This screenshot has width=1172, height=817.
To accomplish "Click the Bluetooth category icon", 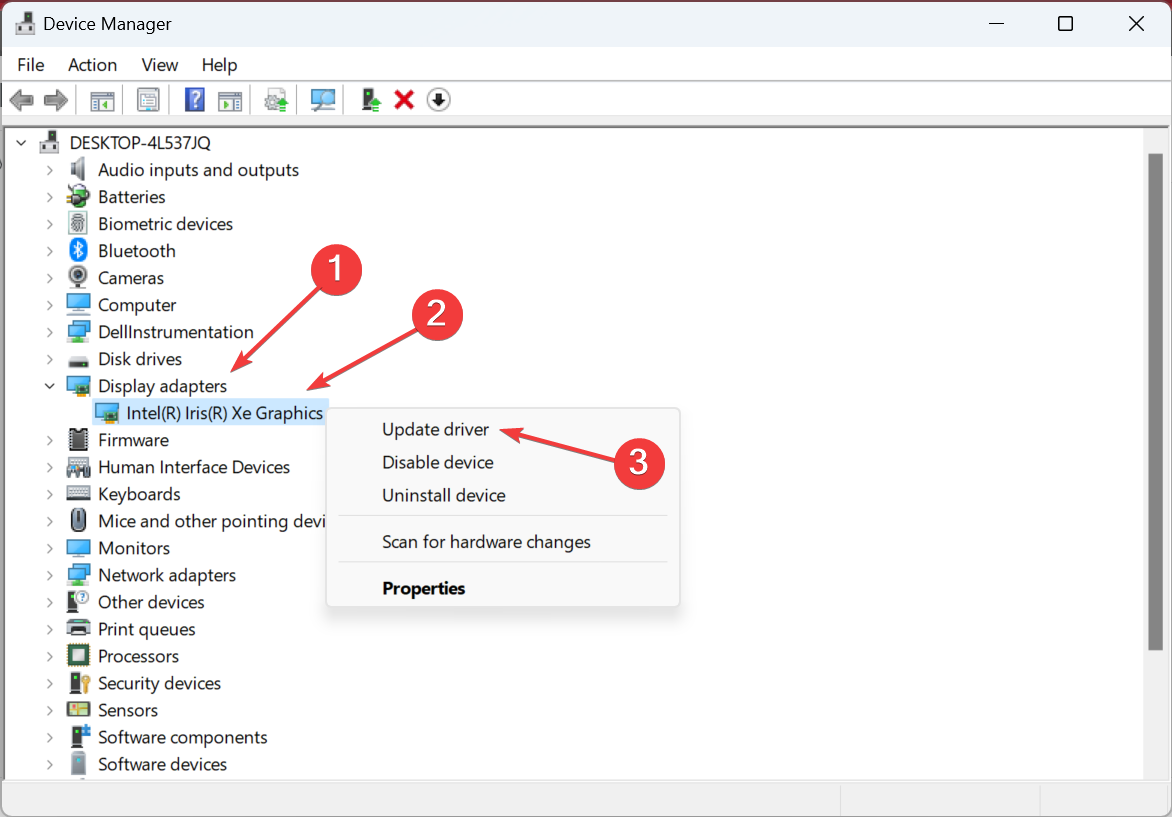I will tap(78, 250).
